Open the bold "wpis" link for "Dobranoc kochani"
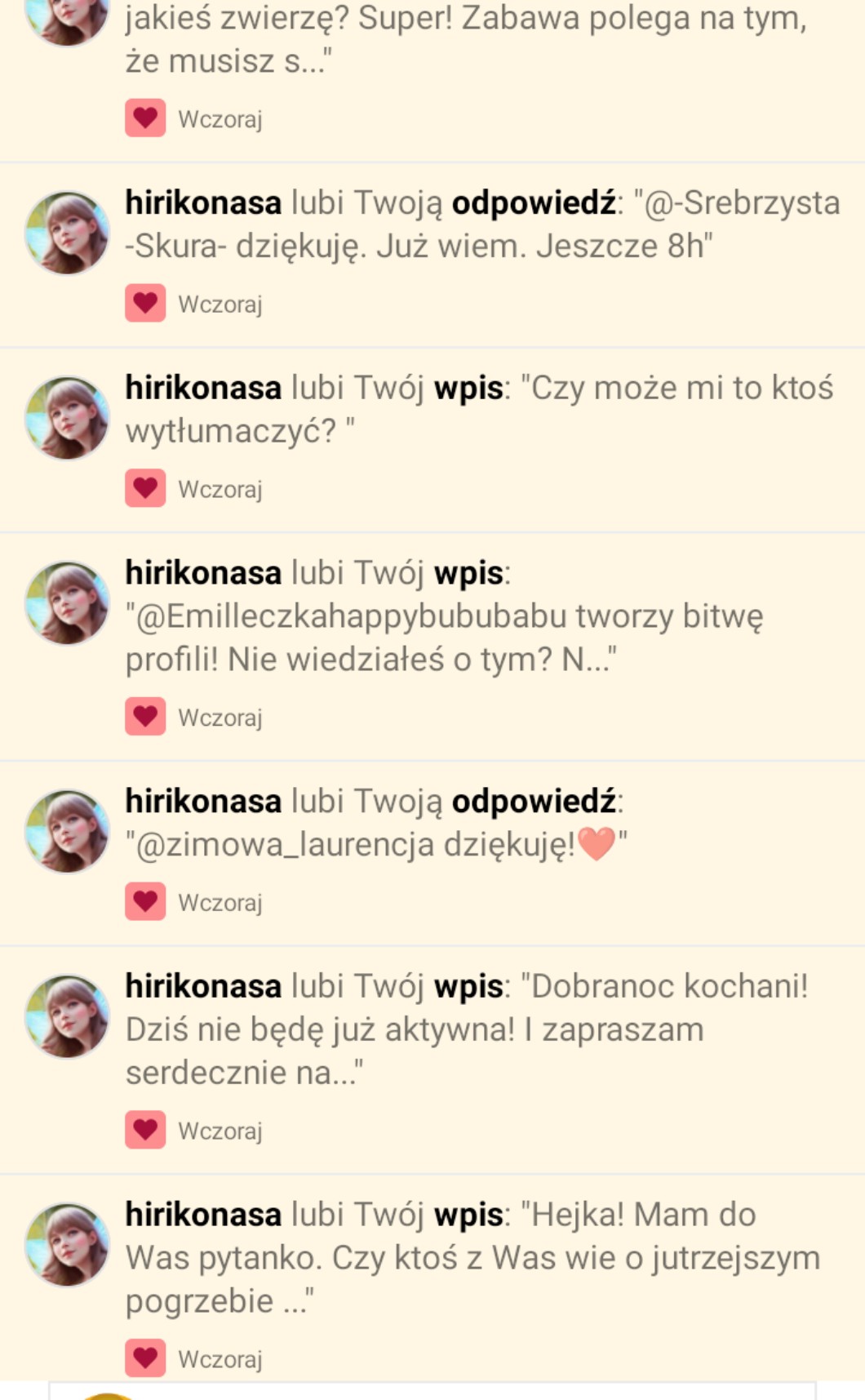 (x=468, y=987)
